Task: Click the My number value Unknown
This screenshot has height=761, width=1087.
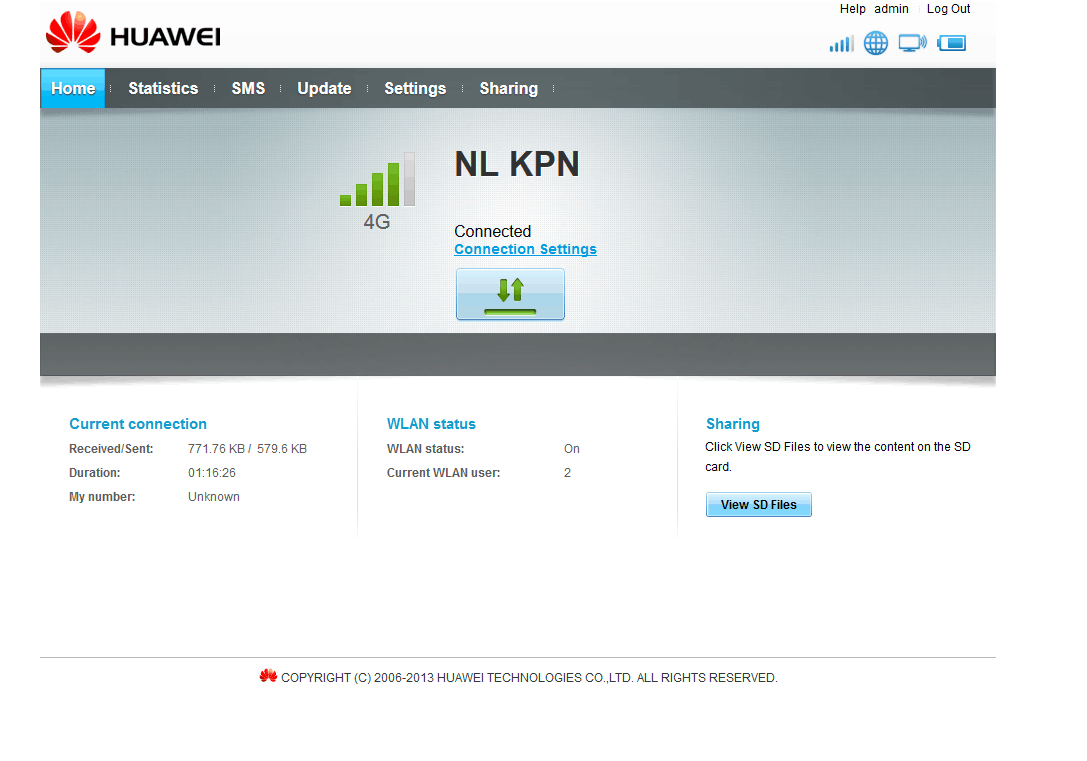Action: (214, 497)
